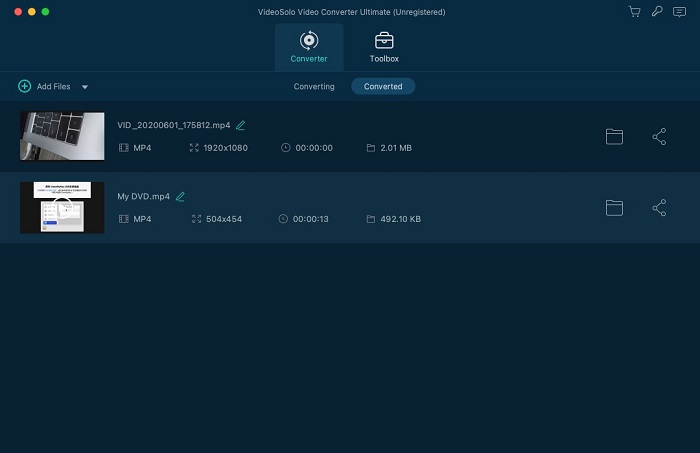Select the My DVD.mp4 file name
Image resolution: width=700 pixels, height=453 pixels.
click(143, 196)
